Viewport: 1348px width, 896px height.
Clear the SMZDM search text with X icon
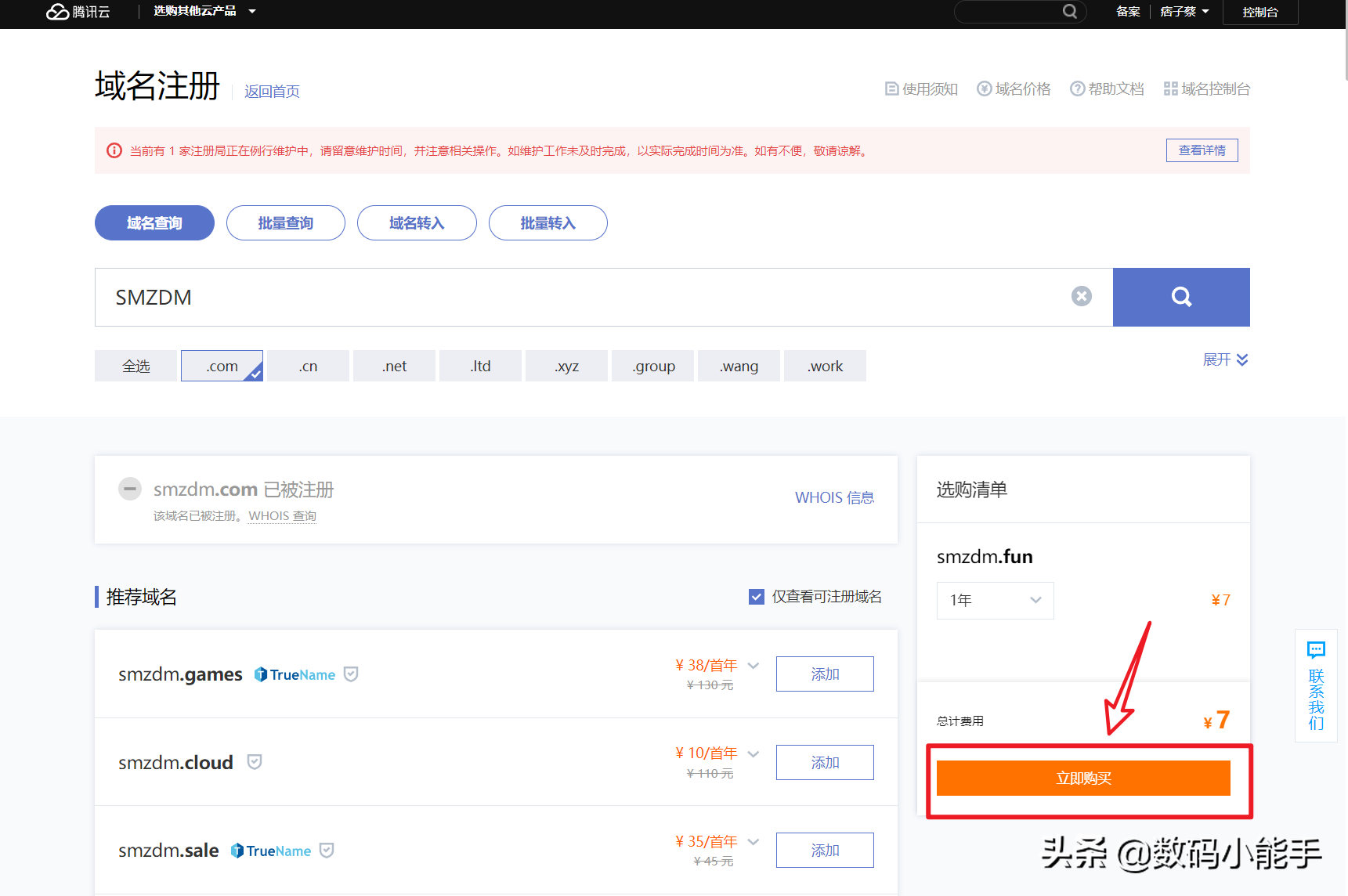coord(1082,296)
